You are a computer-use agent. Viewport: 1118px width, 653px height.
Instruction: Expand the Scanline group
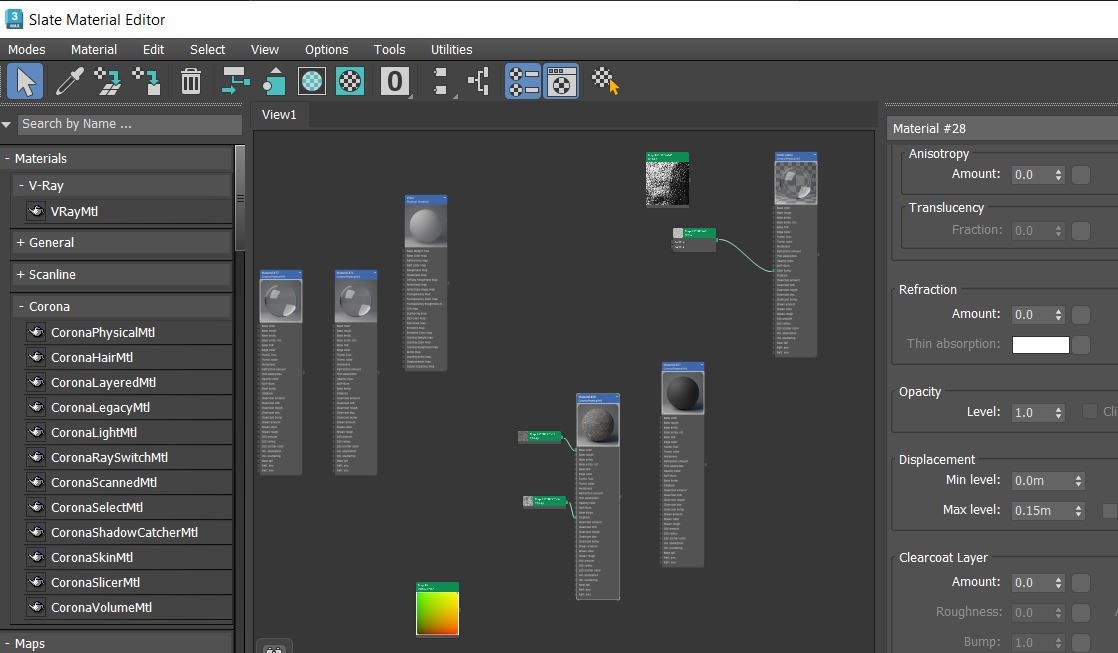21,274
